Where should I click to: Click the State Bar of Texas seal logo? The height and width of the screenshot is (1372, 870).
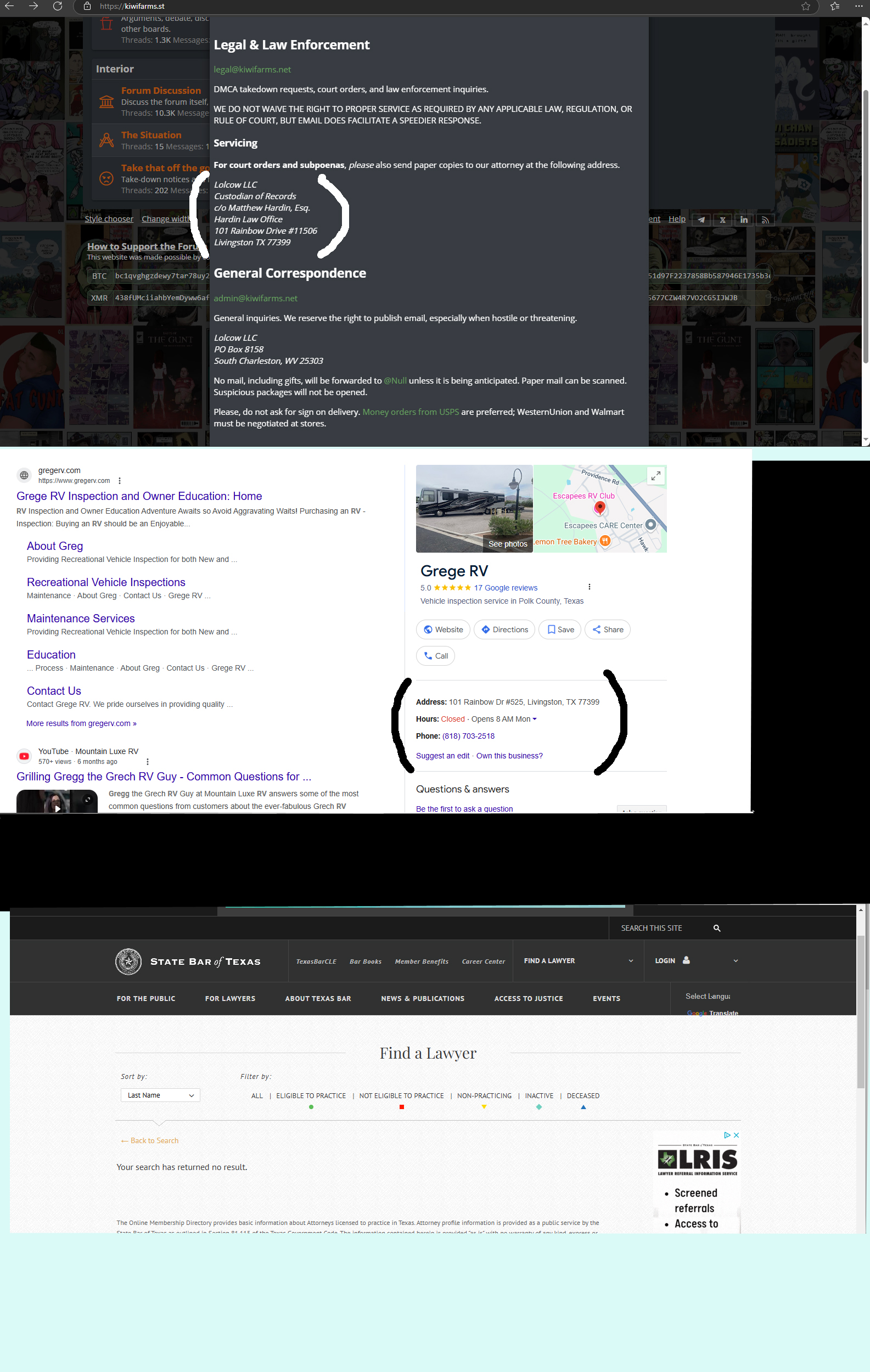coord(128,961)
